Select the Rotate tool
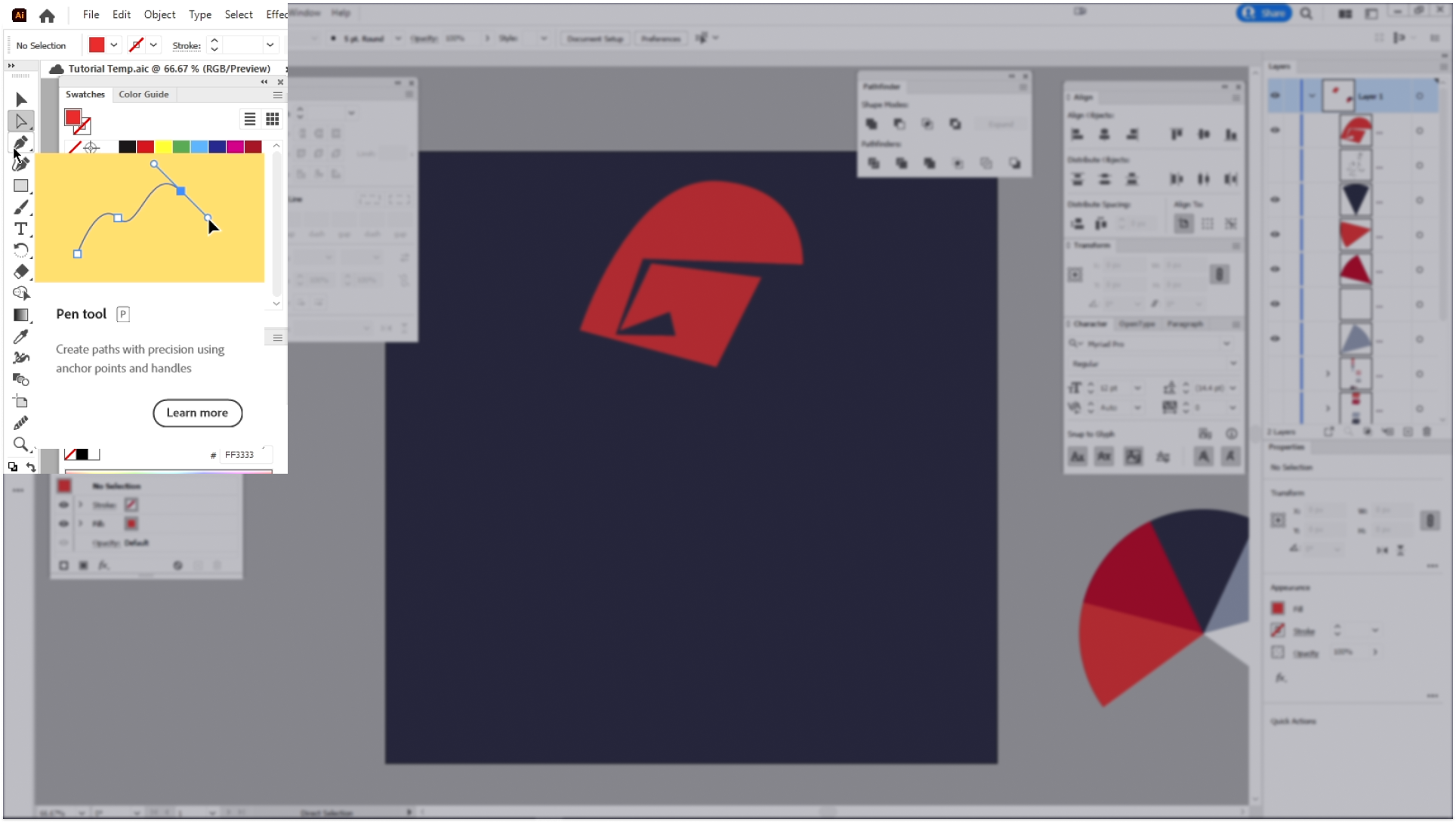This screenshot has height=822, width=1456. pyautogui.click(x=21, y=250)
